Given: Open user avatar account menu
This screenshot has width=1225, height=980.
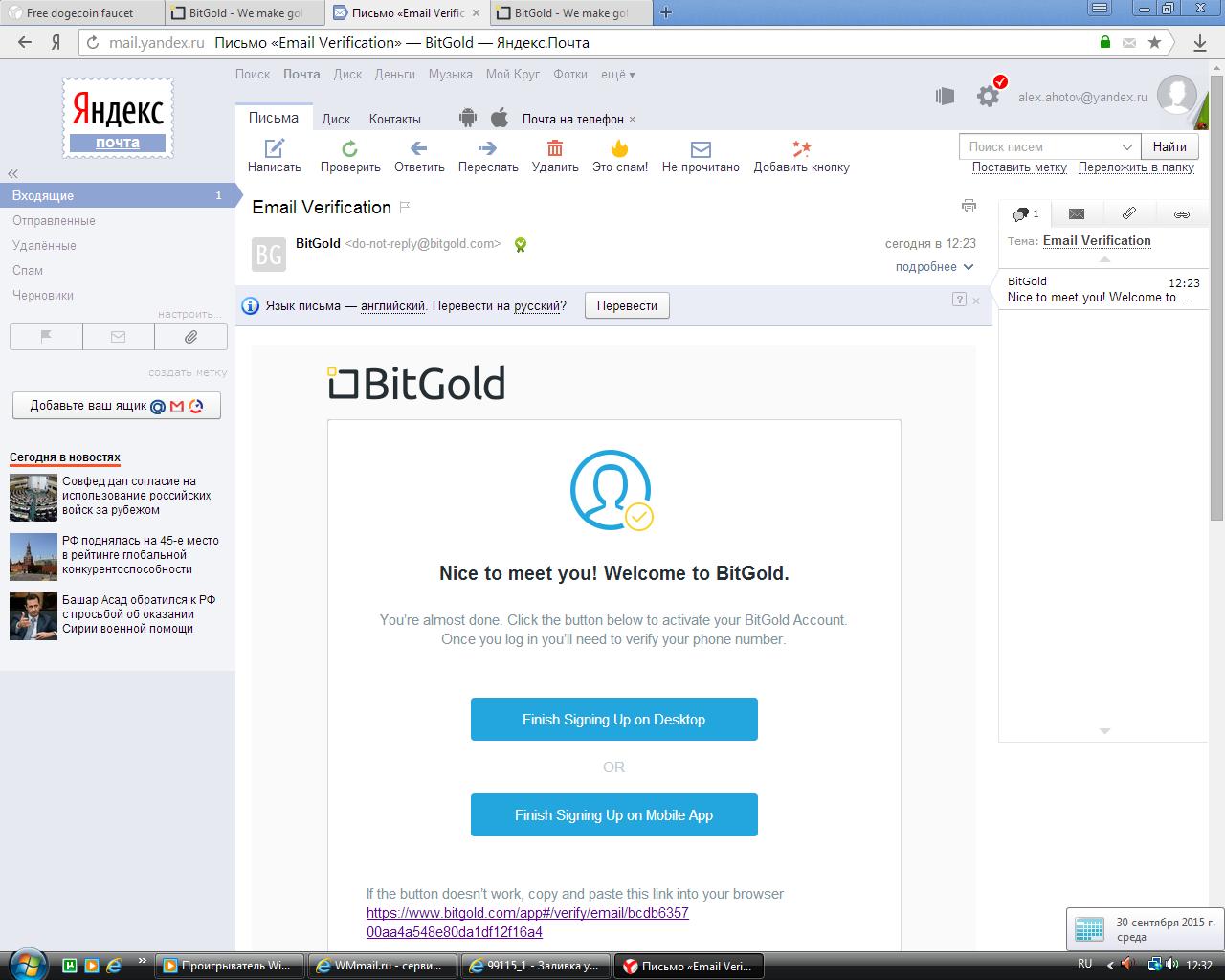Looking at the screenshot, I should [1176, 96].
